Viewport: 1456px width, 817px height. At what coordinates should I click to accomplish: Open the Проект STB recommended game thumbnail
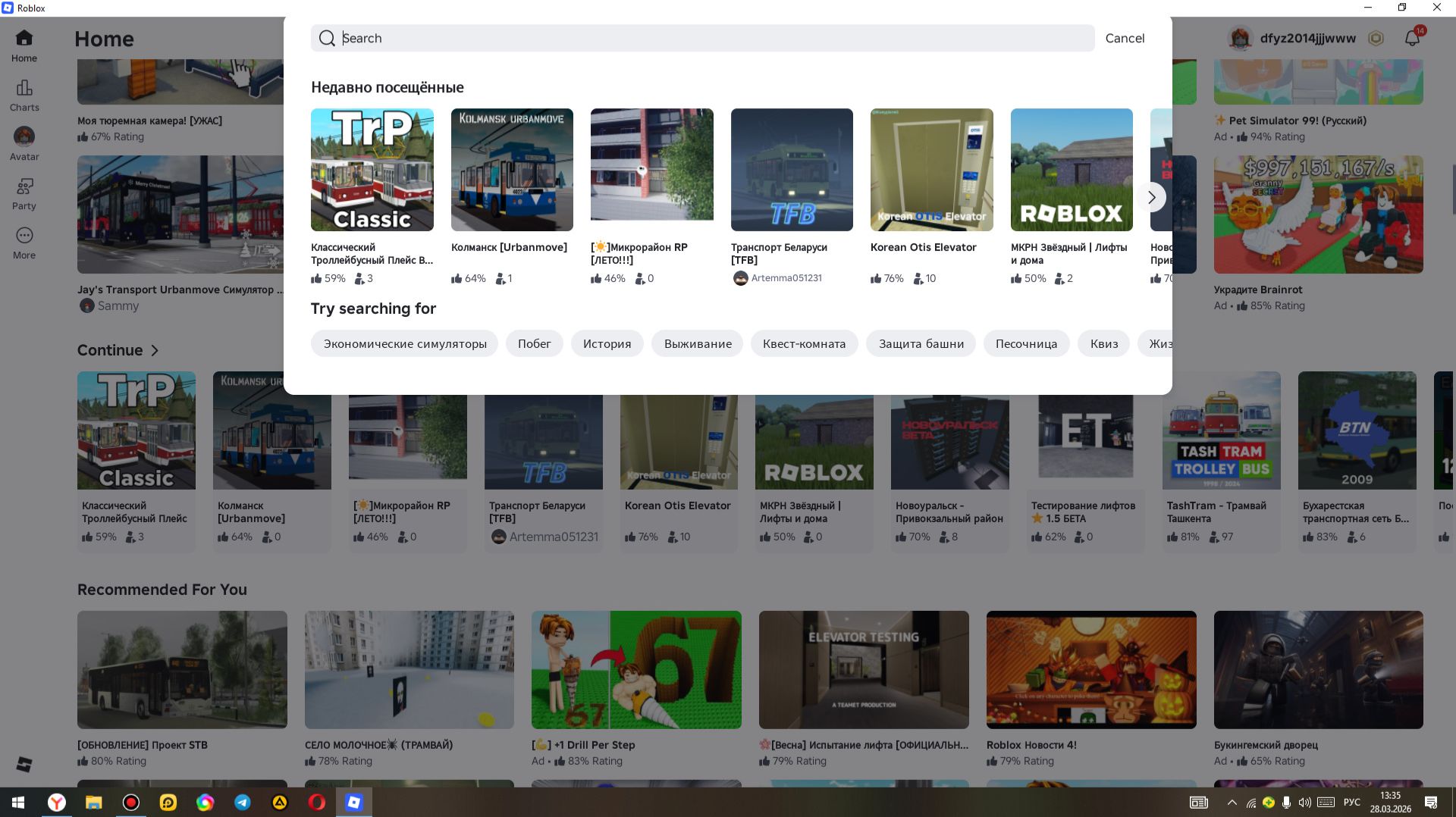tap(182, 670)
